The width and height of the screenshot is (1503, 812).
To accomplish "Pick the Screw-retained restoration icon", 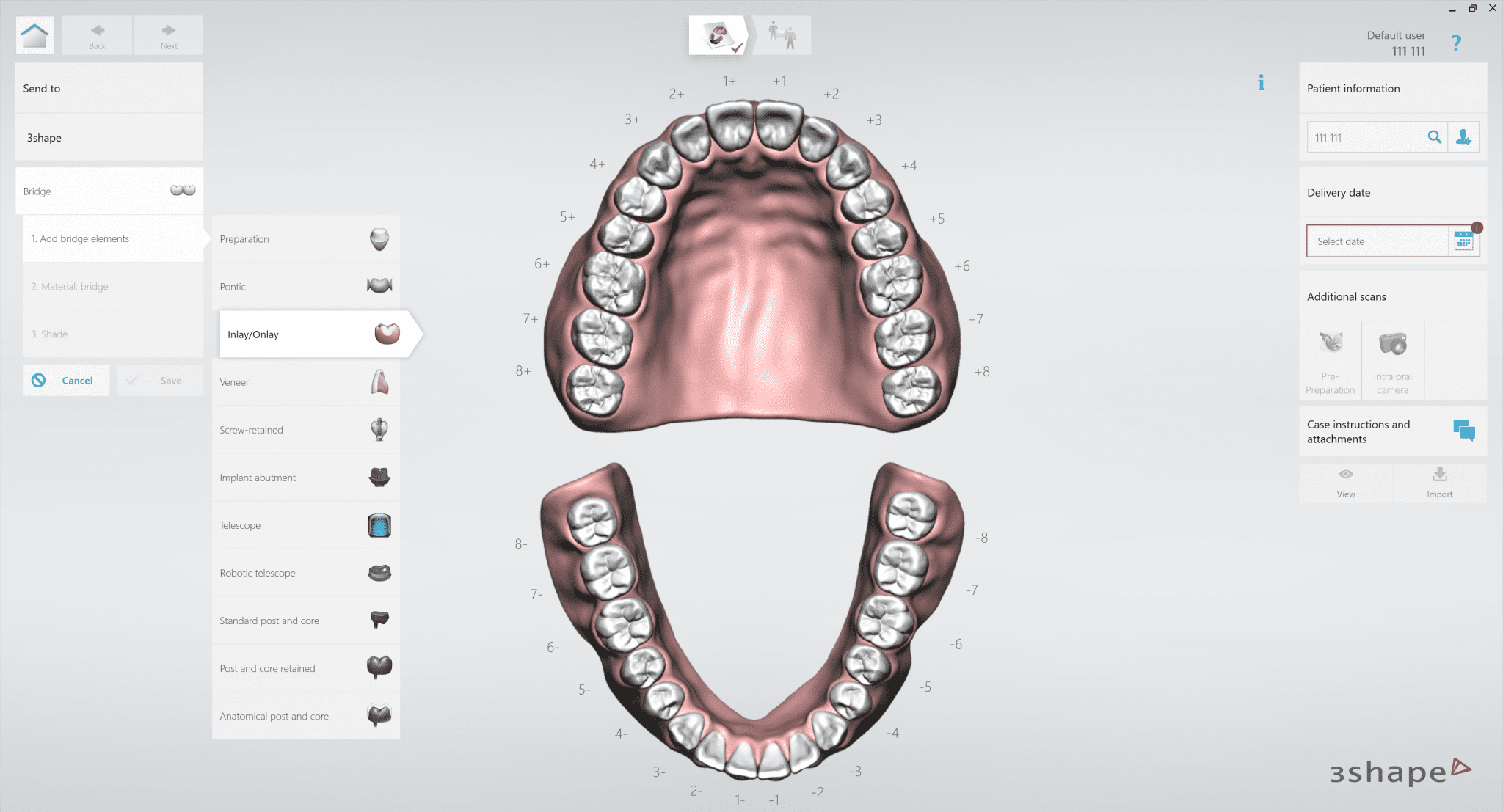I will point(379,429).
